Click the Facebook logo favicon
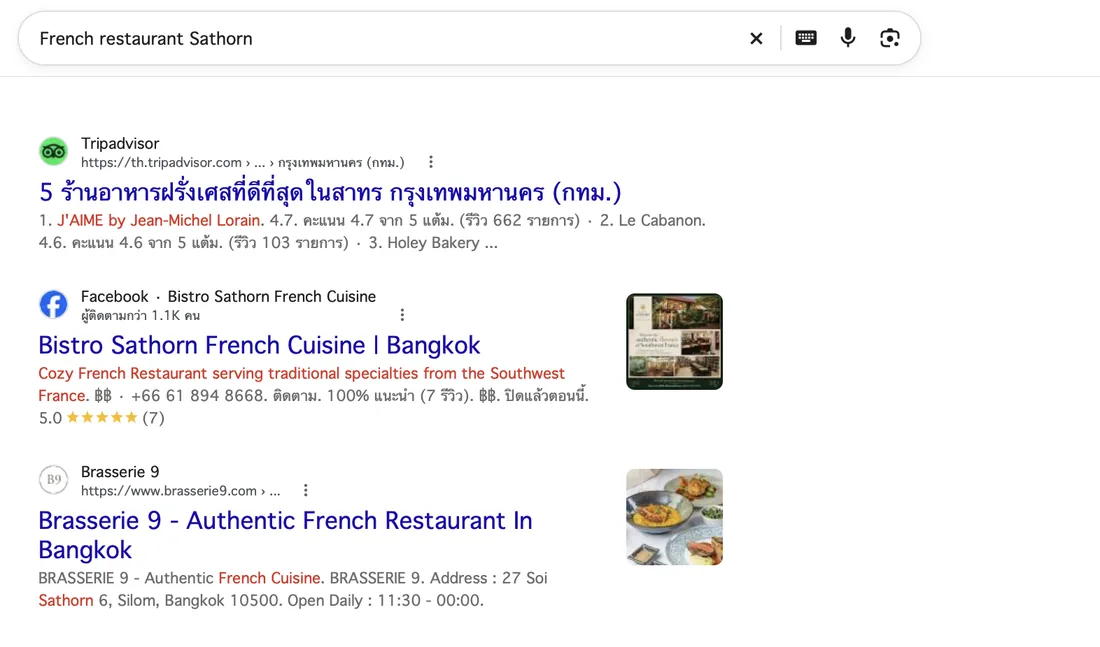Viewport: 1100px width, 647px height. pyautogui.click(x=53, y=305)
